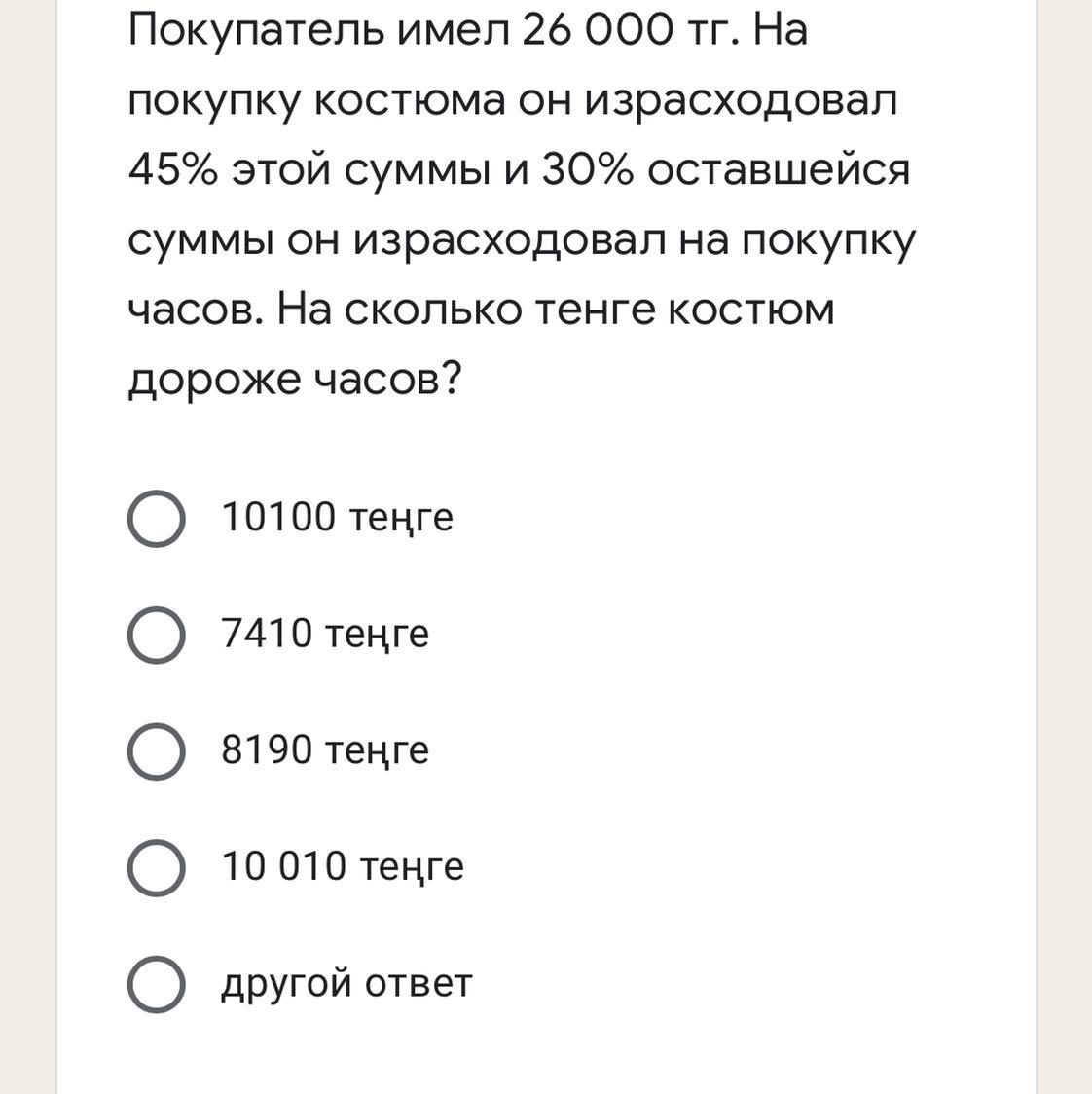The height and width of the screenshot is (1094, 1092).
Task: Select the другой ответ radio button
Action: point(157,984)
